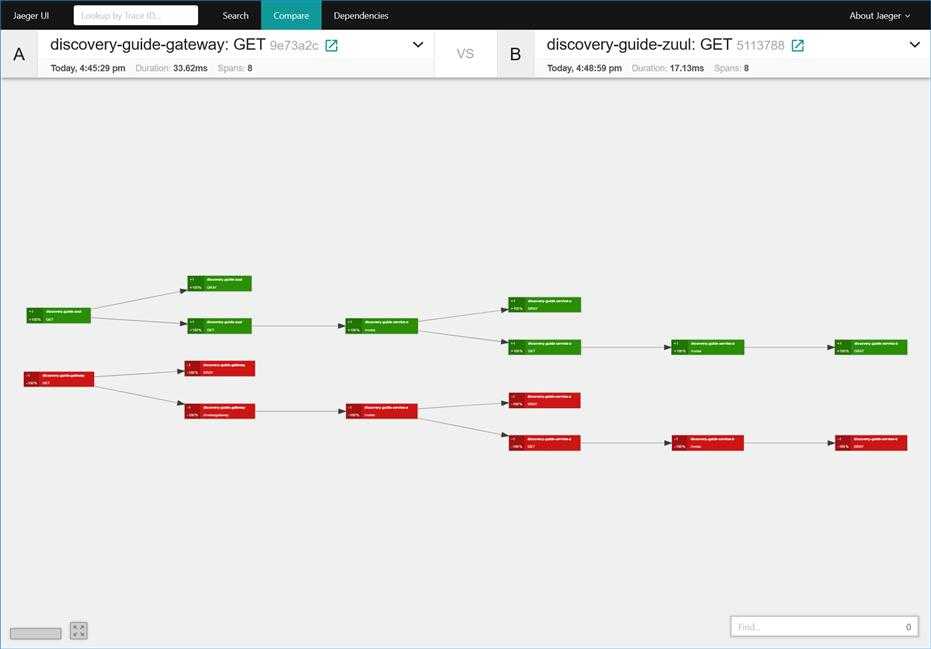Open trace A 9e73a2c in new tab icon
The width and height of the screenshot is (931, 649).
[x=331, y=46]
